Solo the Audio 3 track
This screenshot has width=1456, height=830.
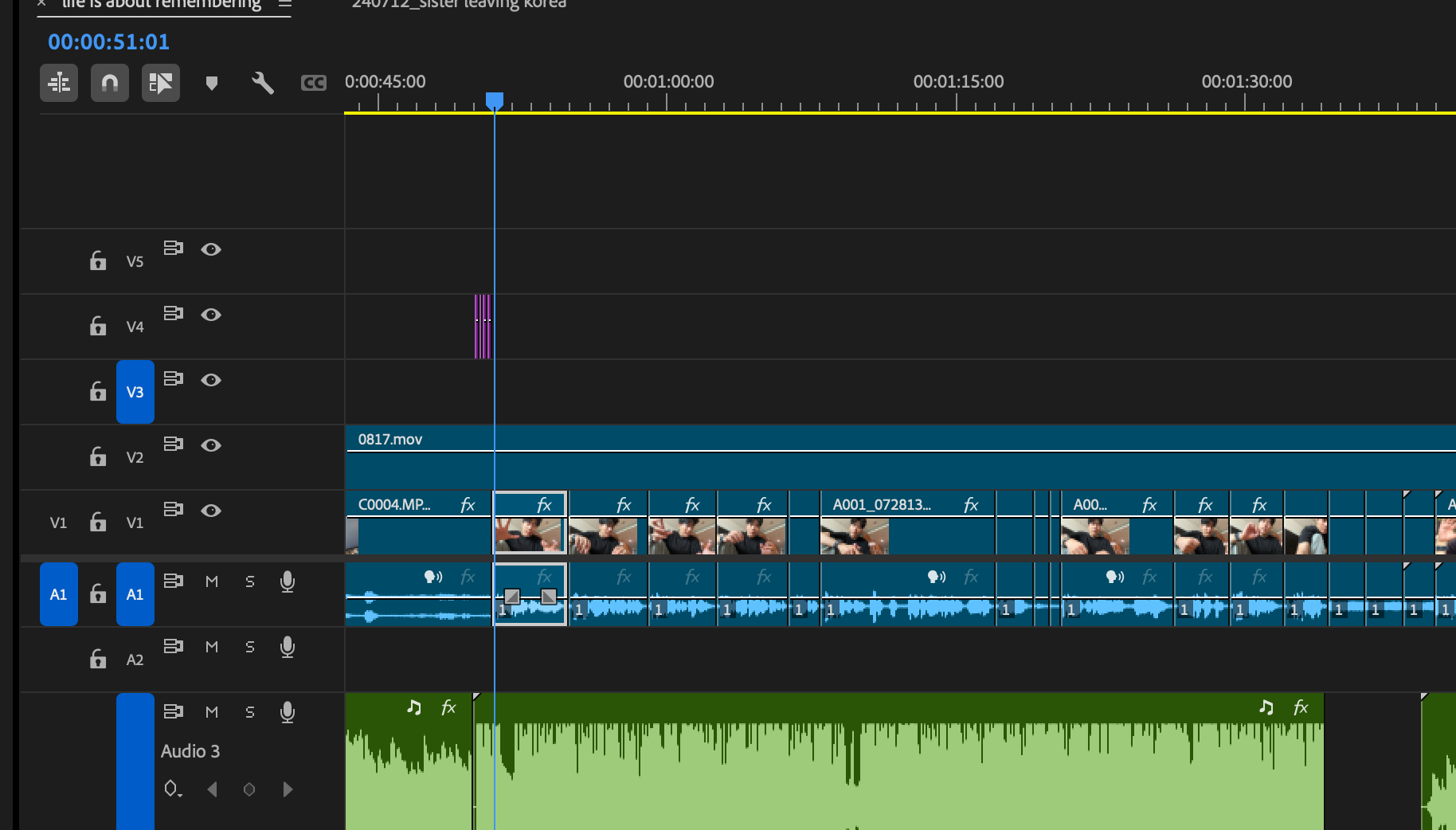coord(250,712)
